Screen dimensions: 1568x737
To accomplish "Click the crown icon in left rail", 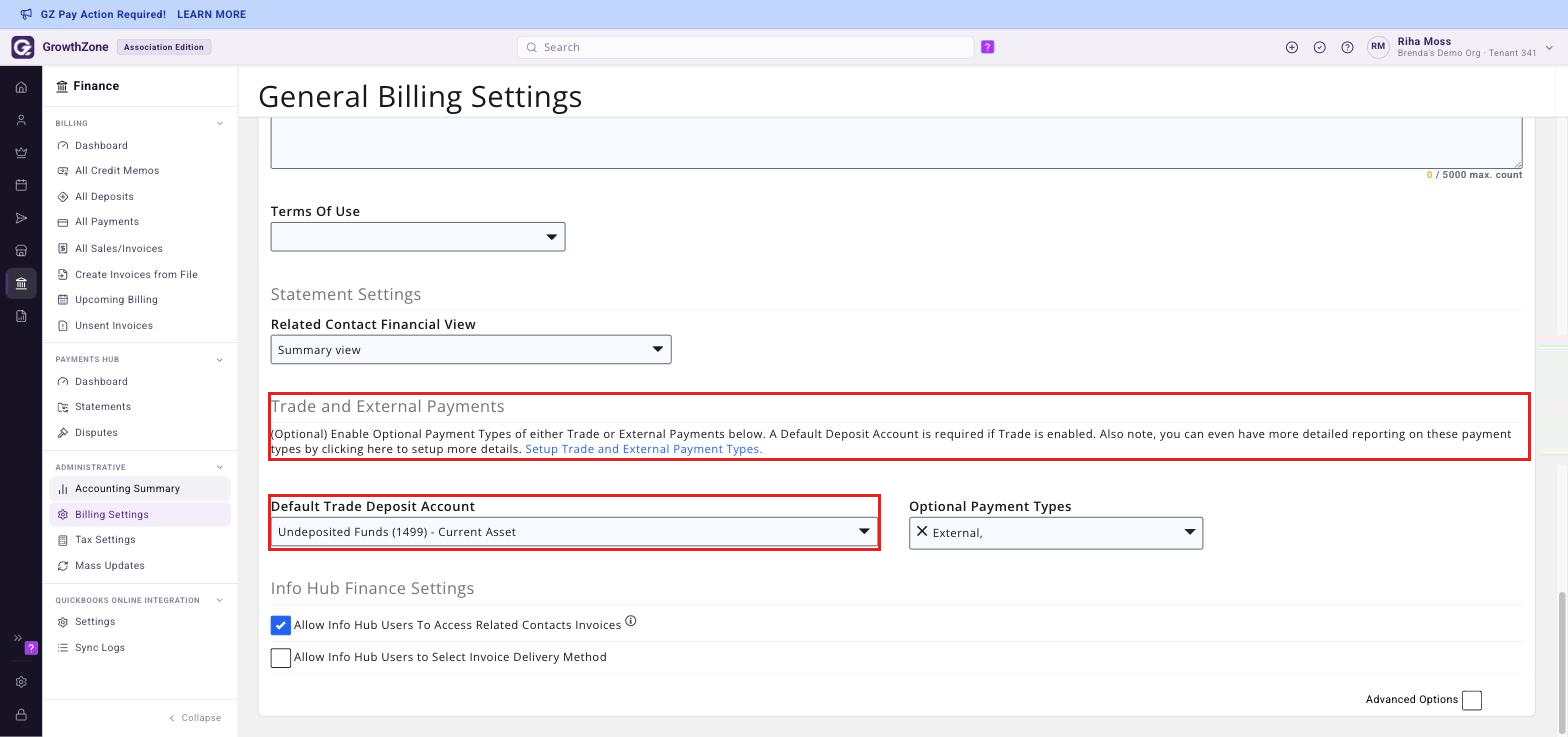I will pyautogui.click(x=21, y=153).
